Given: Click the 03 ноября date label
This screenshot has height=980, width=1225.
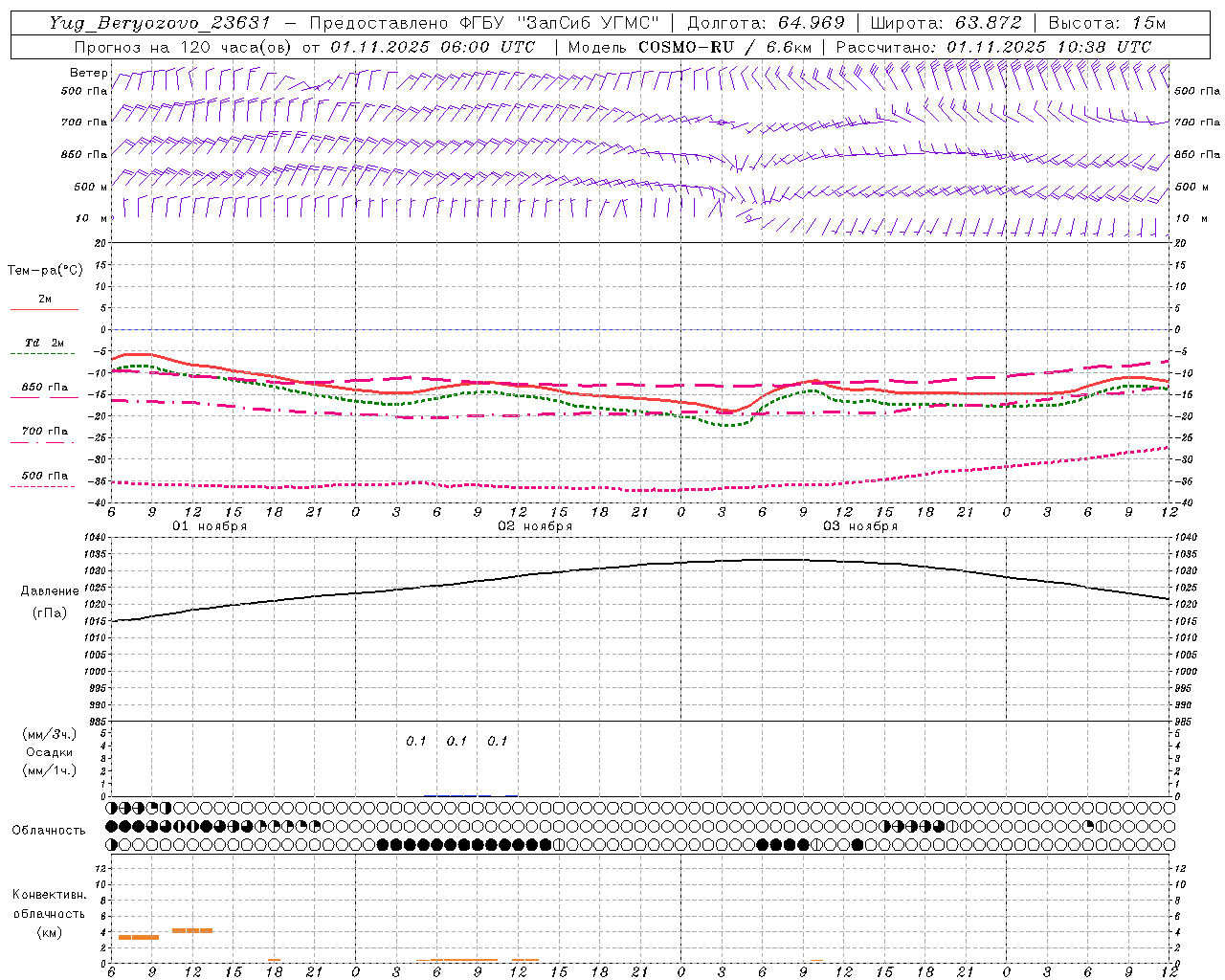Looking at the screenshot, I should (860, 526).
